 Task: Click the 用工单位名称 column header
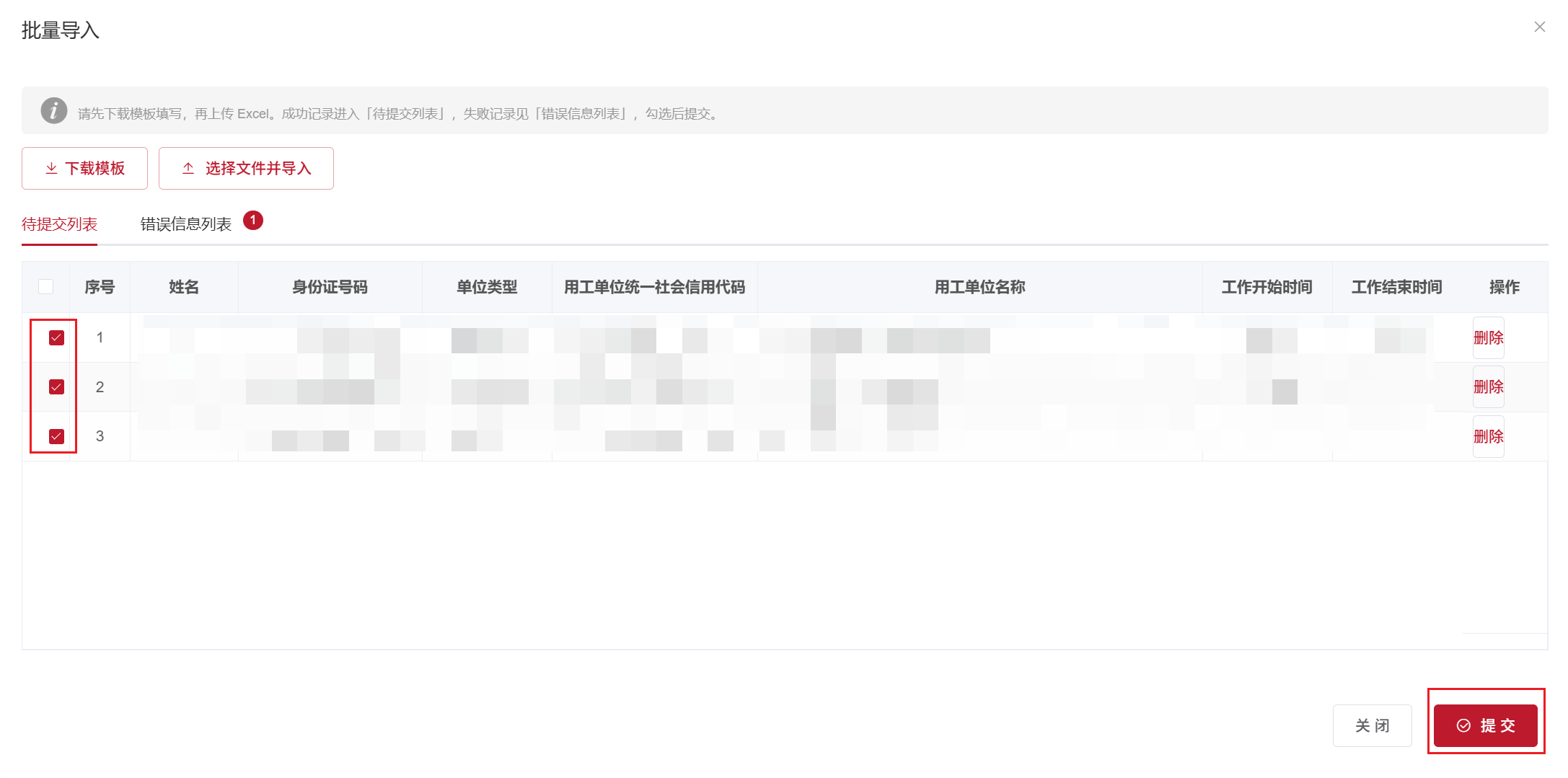coord(980,287)
